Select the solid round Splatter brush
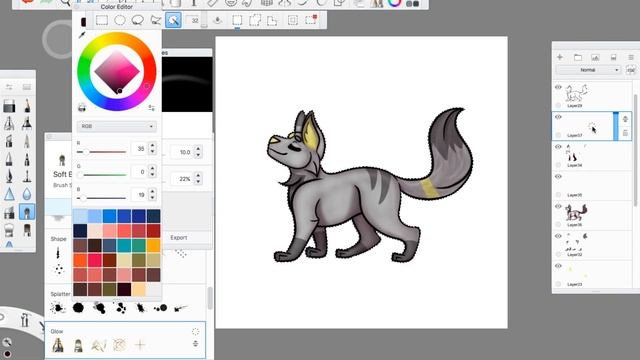 [x=78, y=307]
